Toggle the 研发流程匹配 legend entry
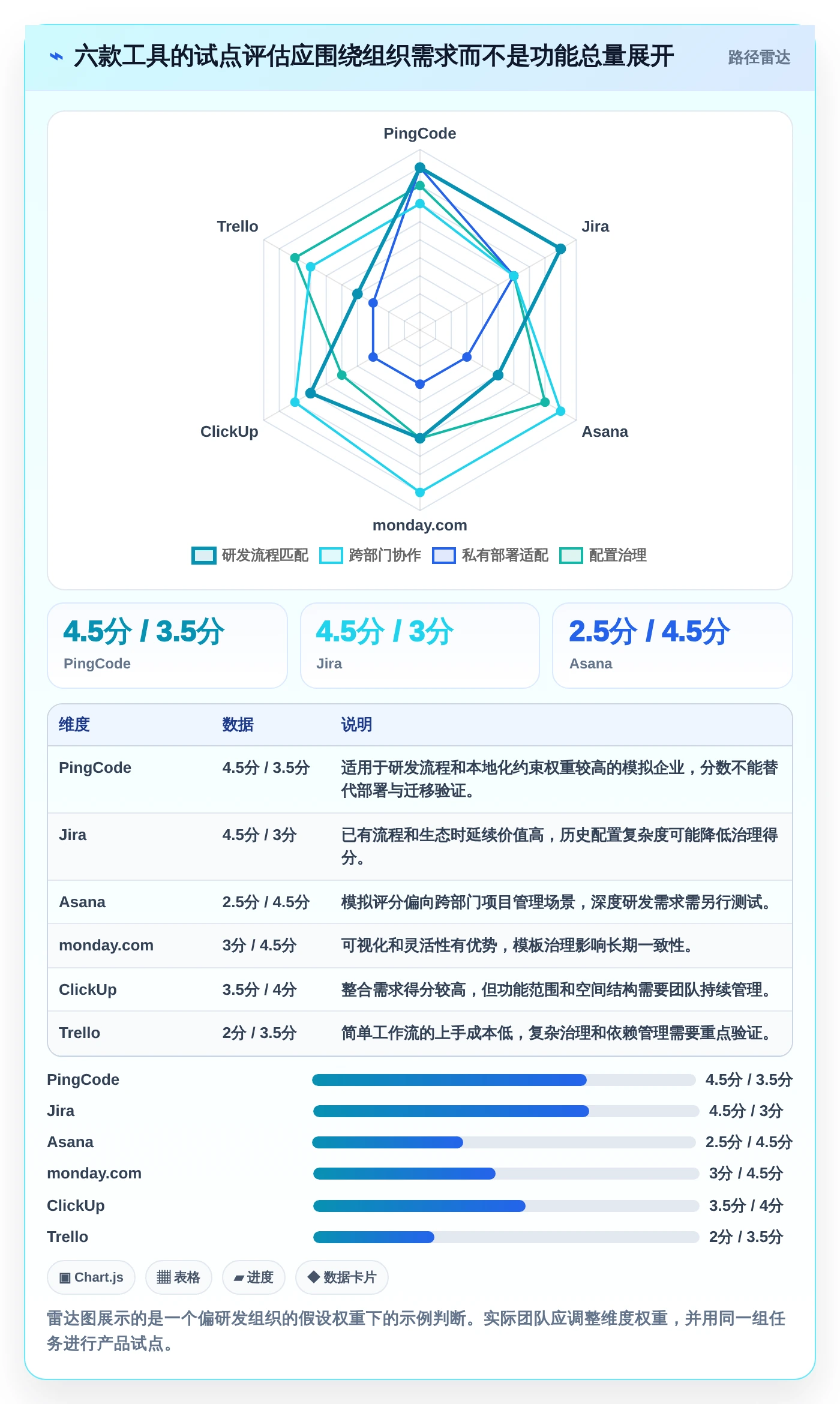 point(250,555)
